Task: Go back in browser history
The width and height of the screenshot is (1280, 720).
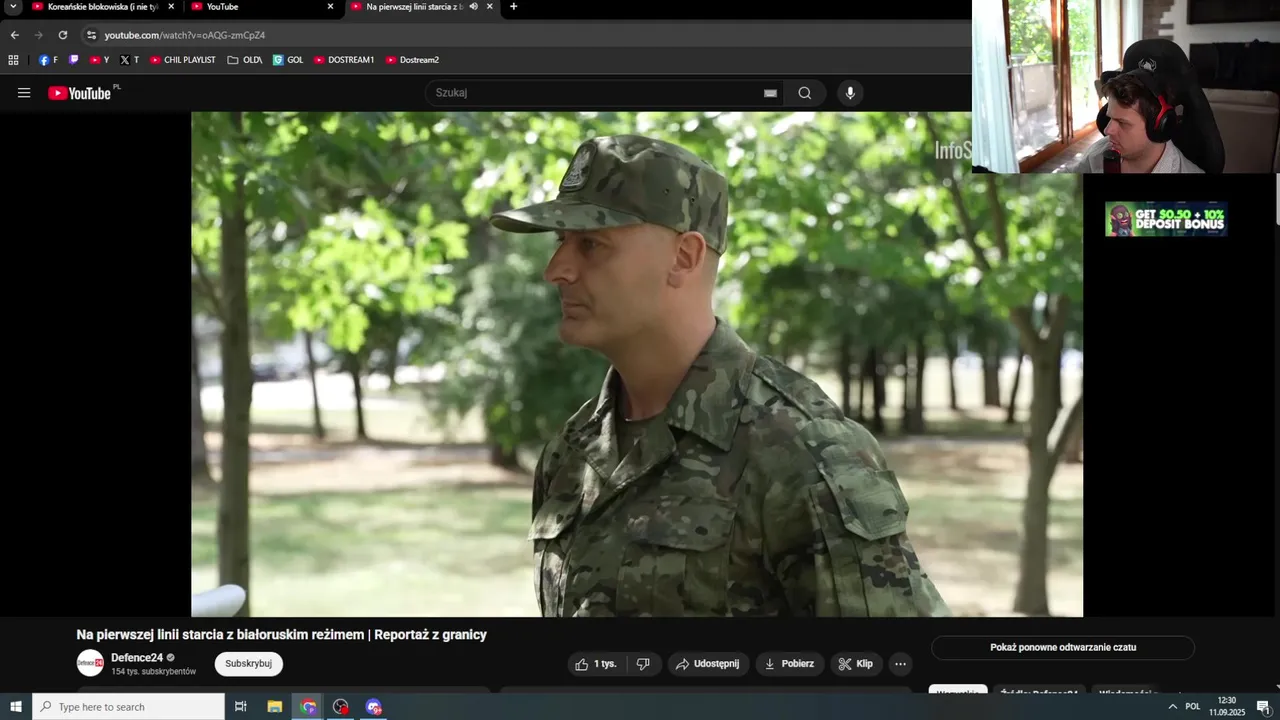Action: (14, 35)
